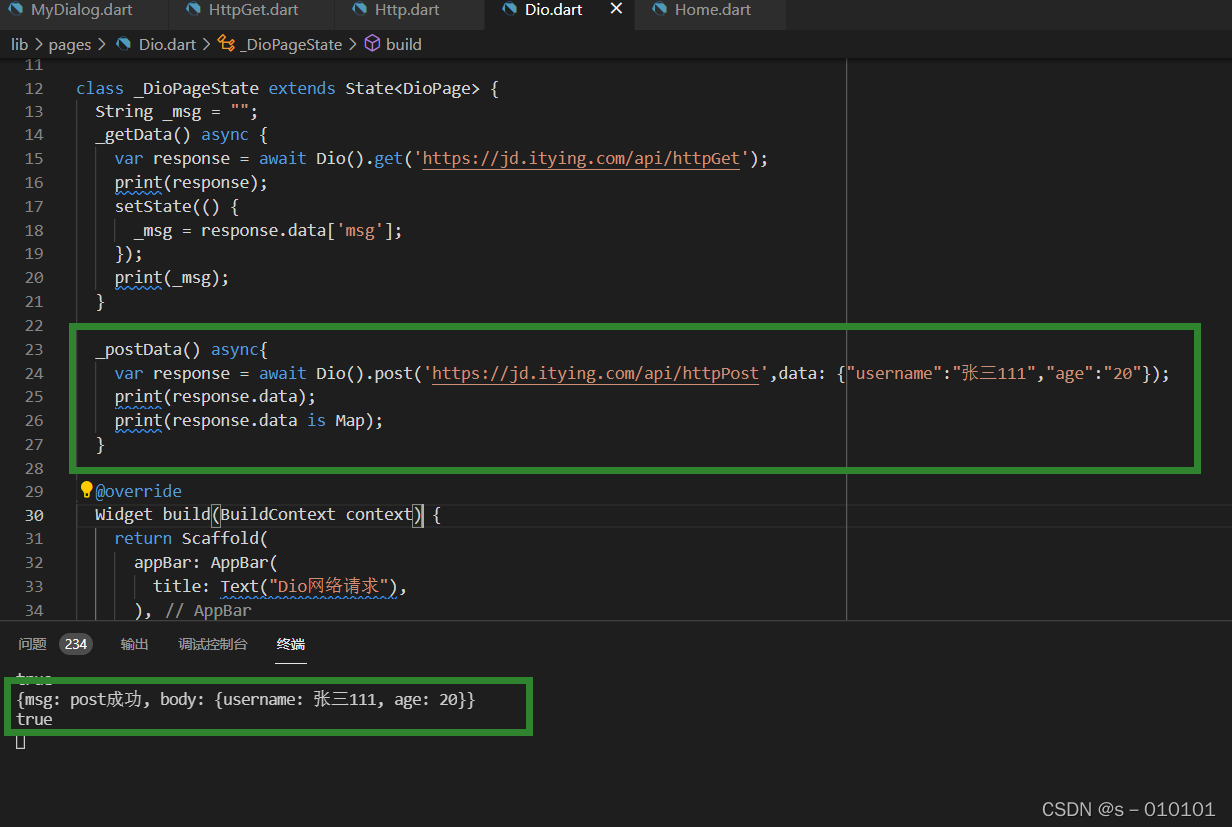Open the 调试控制台 debug console tab

coord(212,644)
